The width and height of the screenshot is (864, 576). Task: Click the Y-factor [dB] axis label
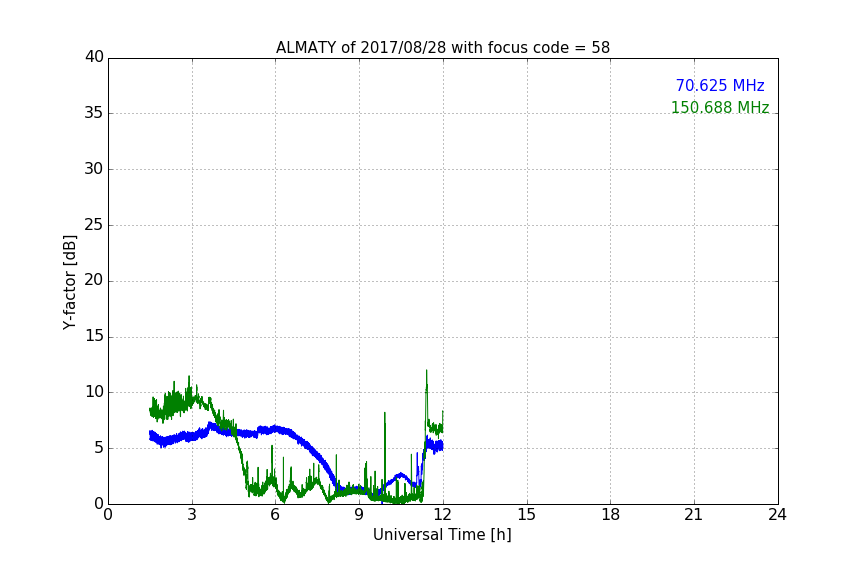[69, 282]
